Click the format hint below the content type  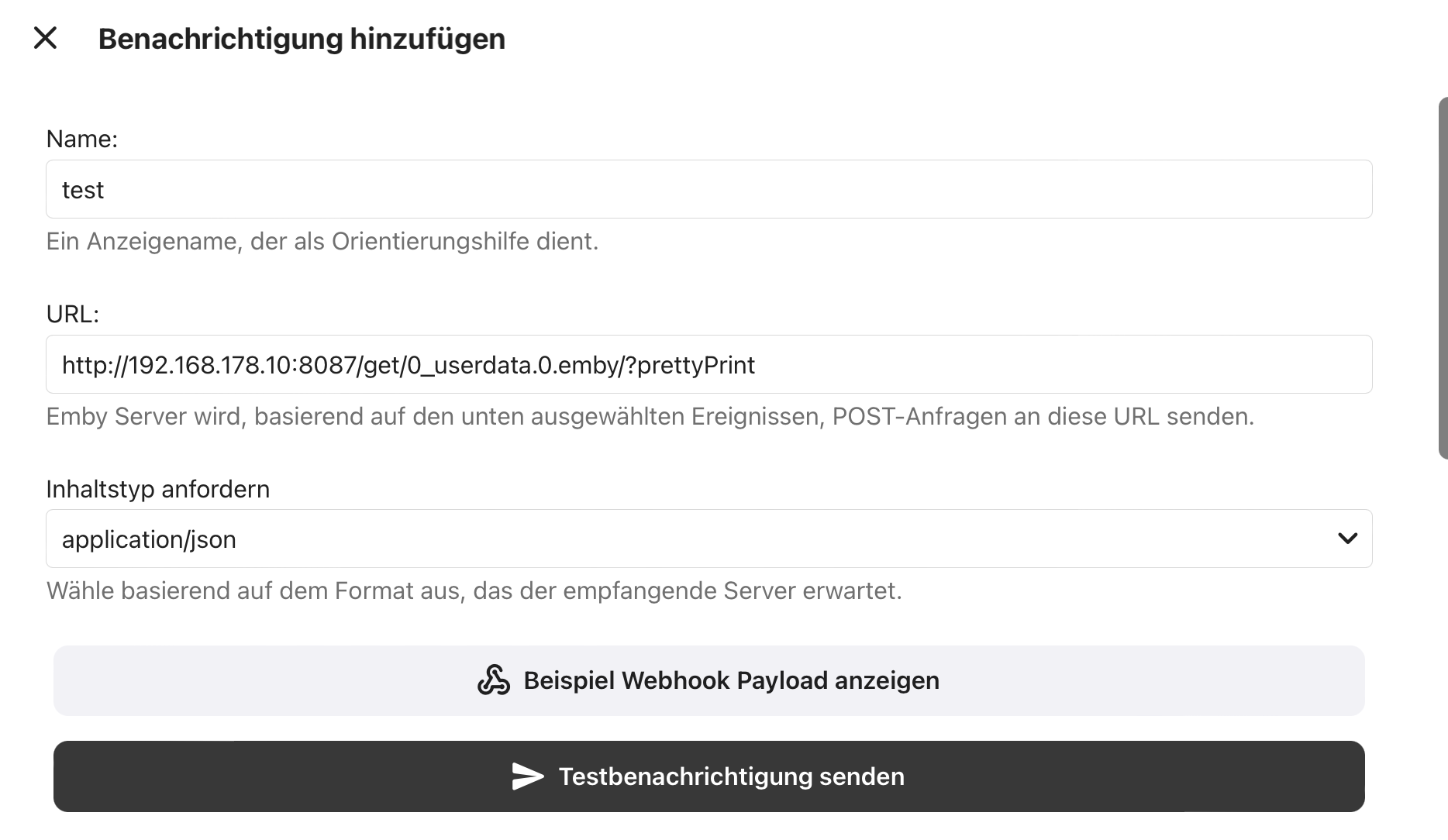coord(474,590)
